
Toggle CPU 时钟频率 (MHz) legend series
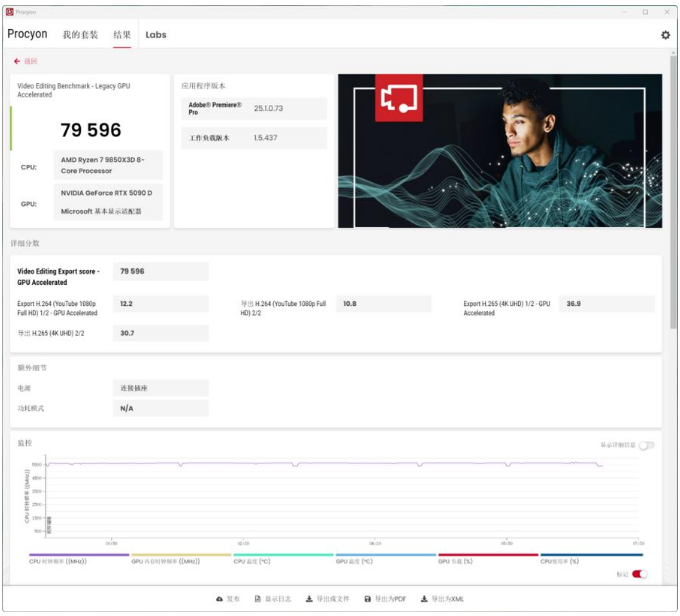61,561
